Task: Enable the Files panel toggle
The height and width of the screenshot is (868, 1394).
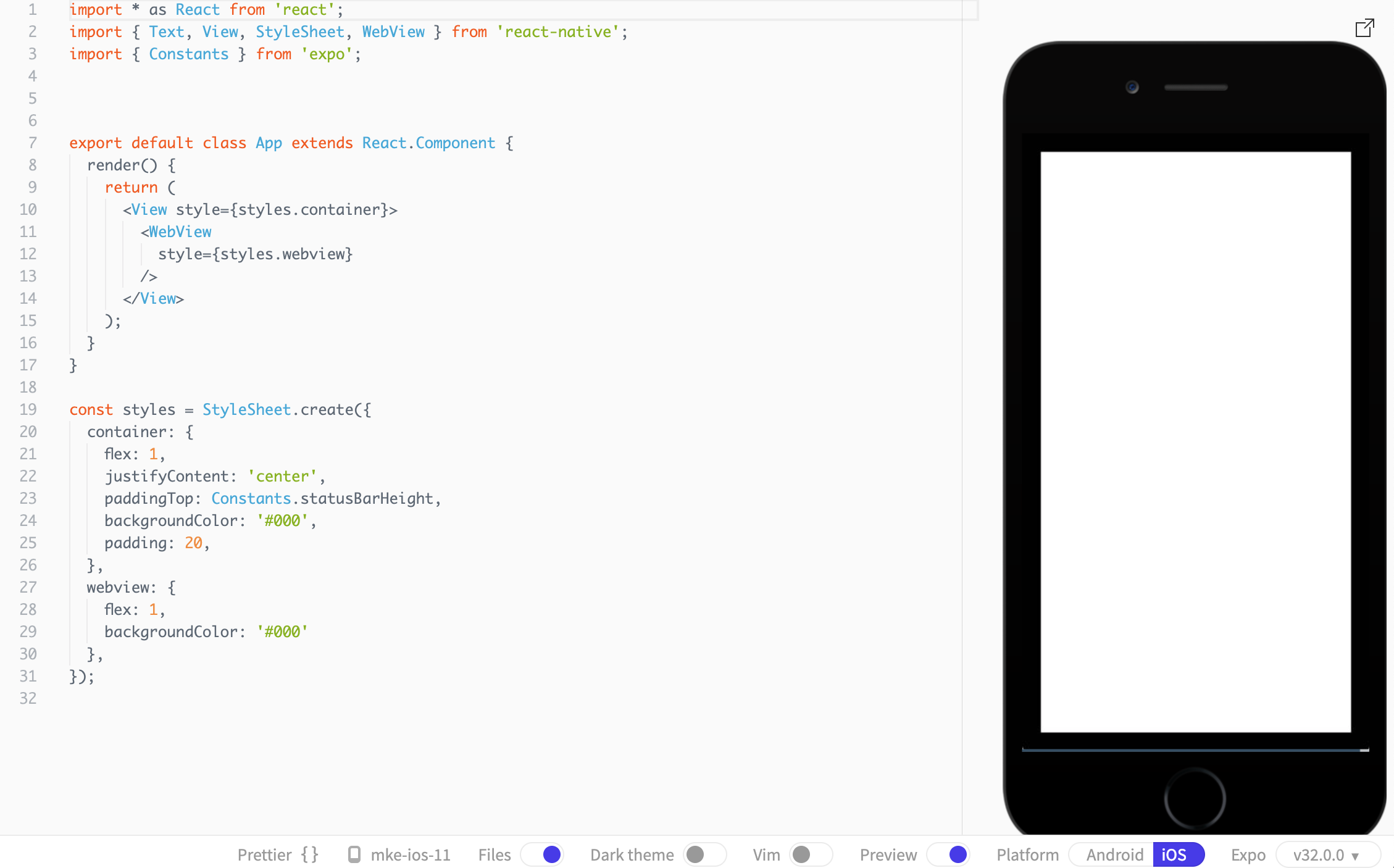Action: pos(542,854)
